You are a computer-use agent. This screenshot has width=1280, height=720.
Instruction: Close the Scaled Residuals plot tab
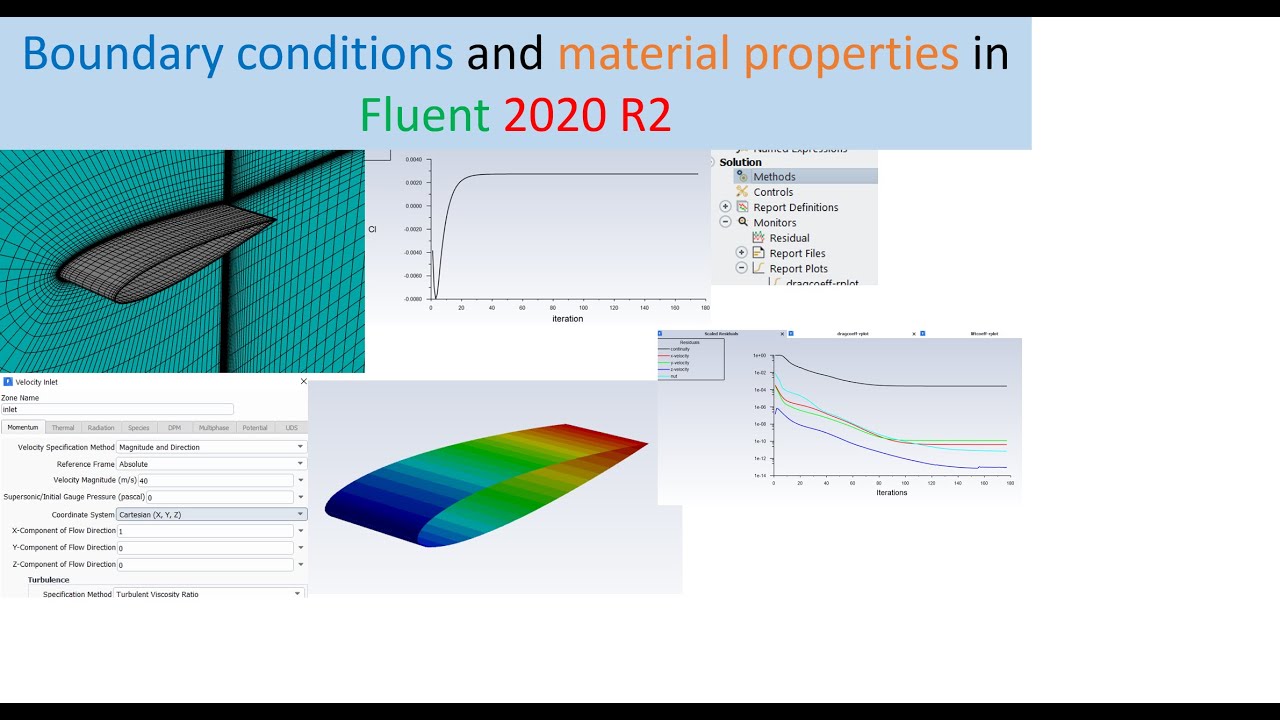tap(783, 333)
